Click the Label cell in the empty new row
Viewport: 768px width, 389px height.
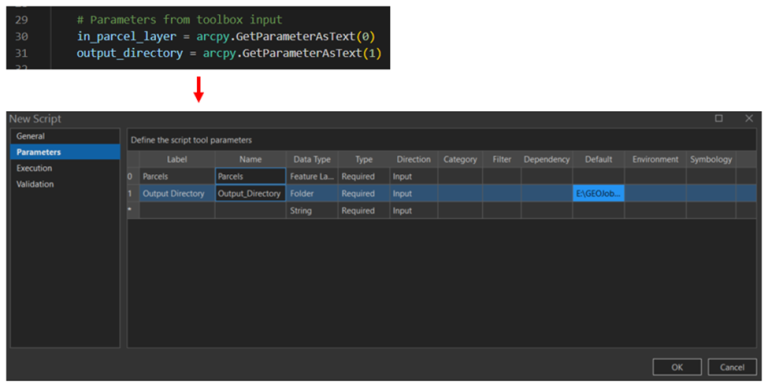pyautogui.click(x=177, y=211)
